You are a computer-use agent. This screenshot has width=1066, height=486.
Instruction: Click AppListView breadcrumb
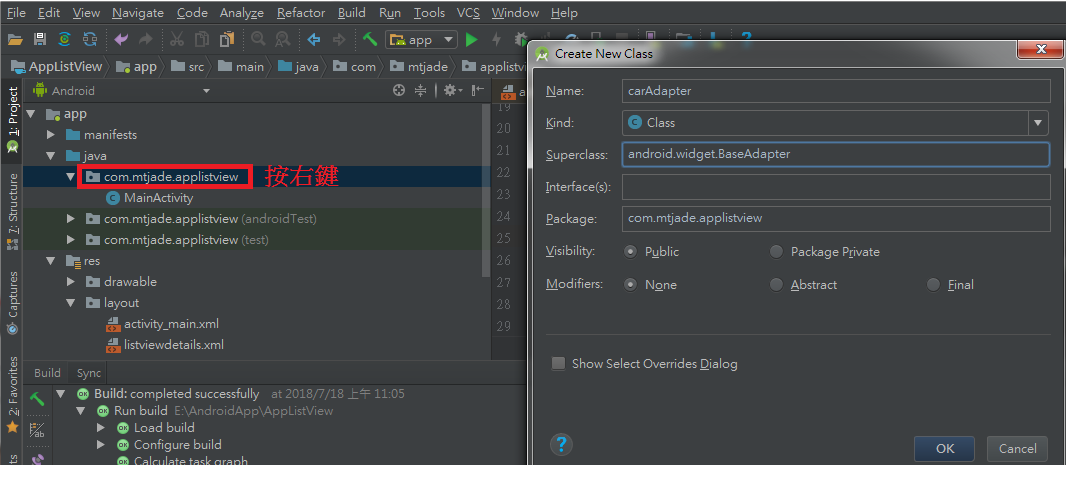pyautogui.click(x=56, y=66)
